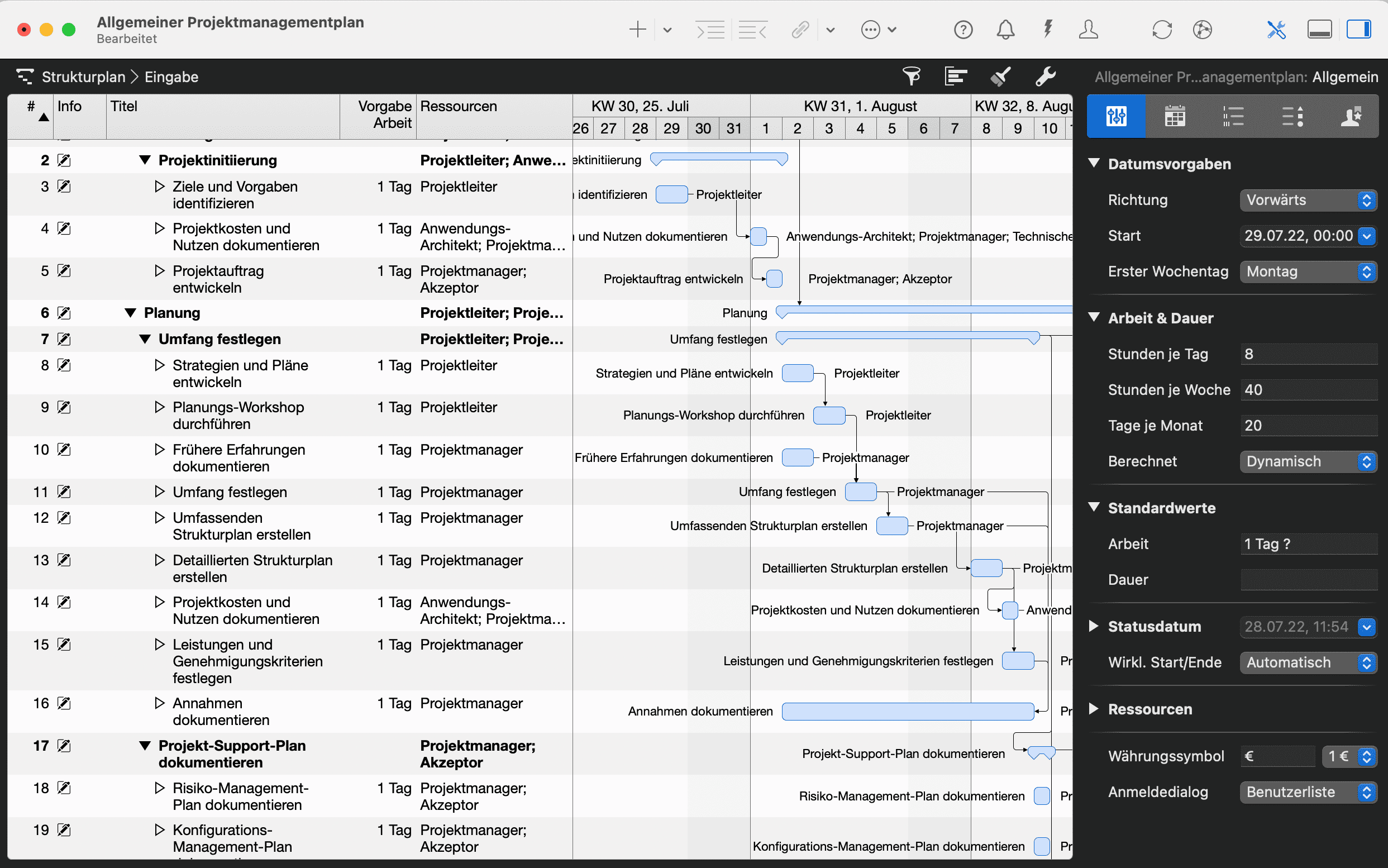Toggle the crossed tools edit mode

coord(1276,30)
